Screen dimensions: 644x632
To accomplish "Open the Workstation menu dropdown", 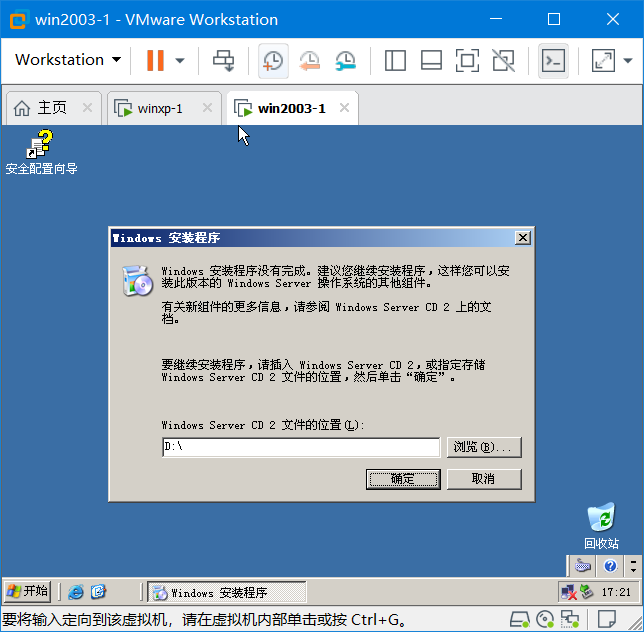I will click(68, 60).
